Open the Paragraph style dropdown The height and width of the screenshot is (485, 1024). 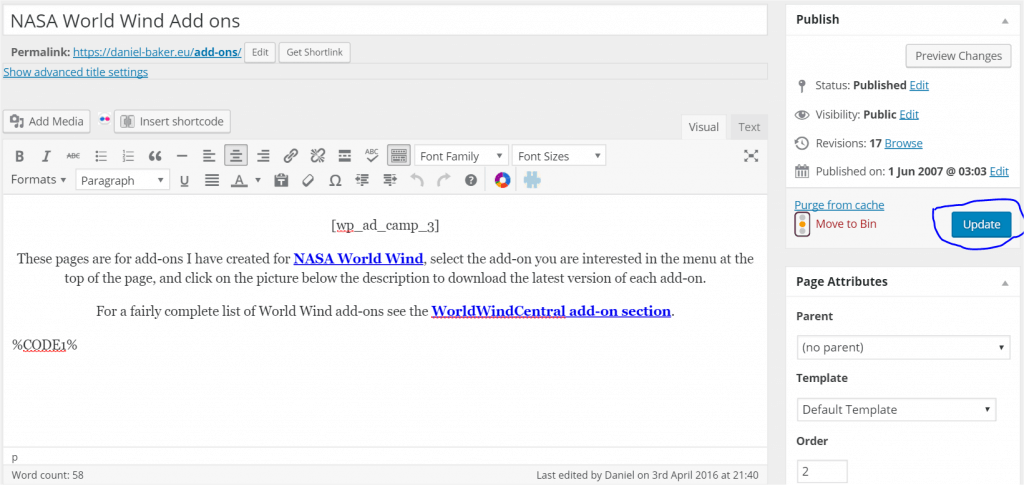click(122, 181)
